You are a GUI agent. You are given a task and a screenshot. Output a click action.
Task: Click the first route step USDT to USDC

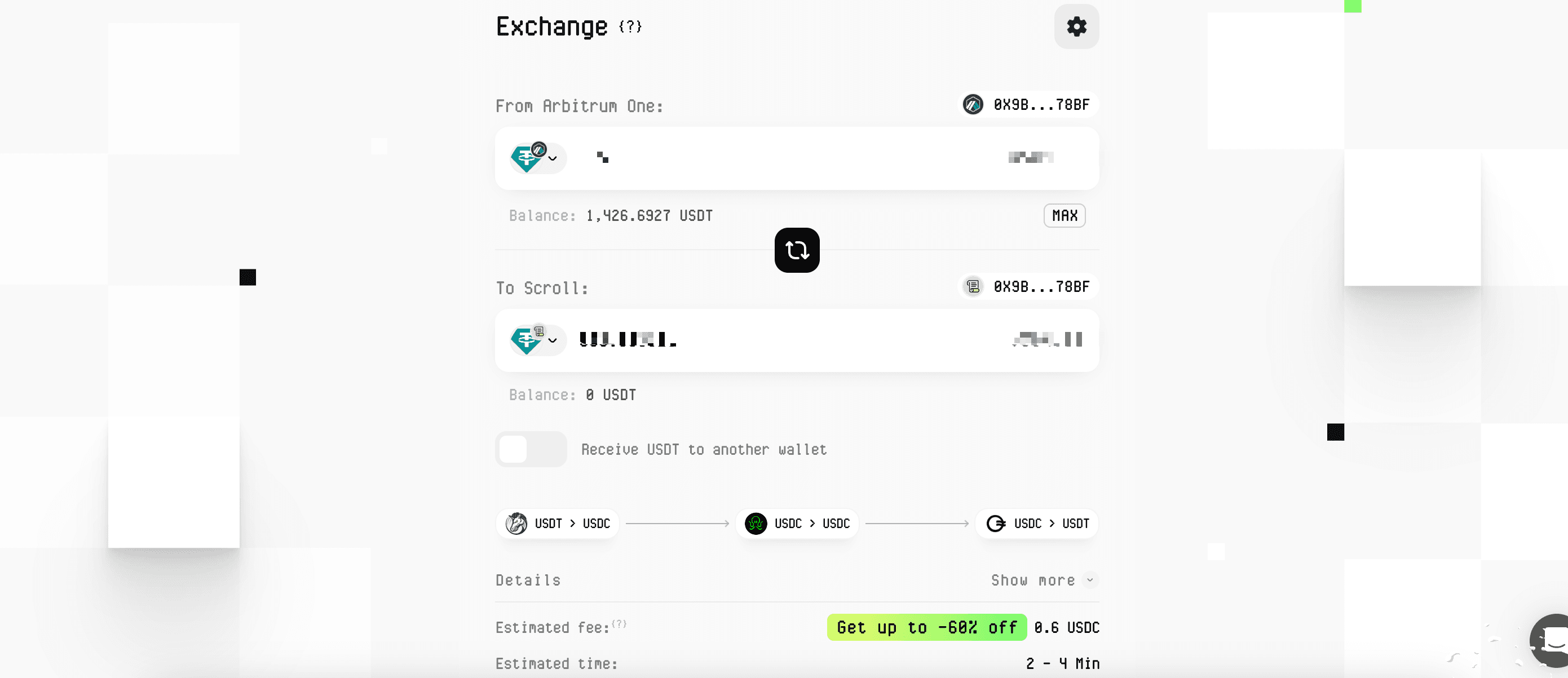click(x=558, y=524)
